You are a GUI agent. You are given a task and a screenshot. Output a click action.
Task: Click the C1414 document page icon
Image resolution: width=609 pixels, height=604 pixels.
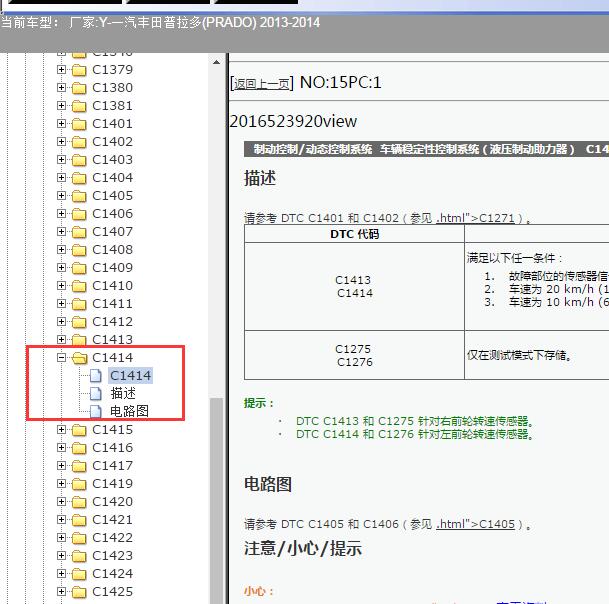pos(96,376)
